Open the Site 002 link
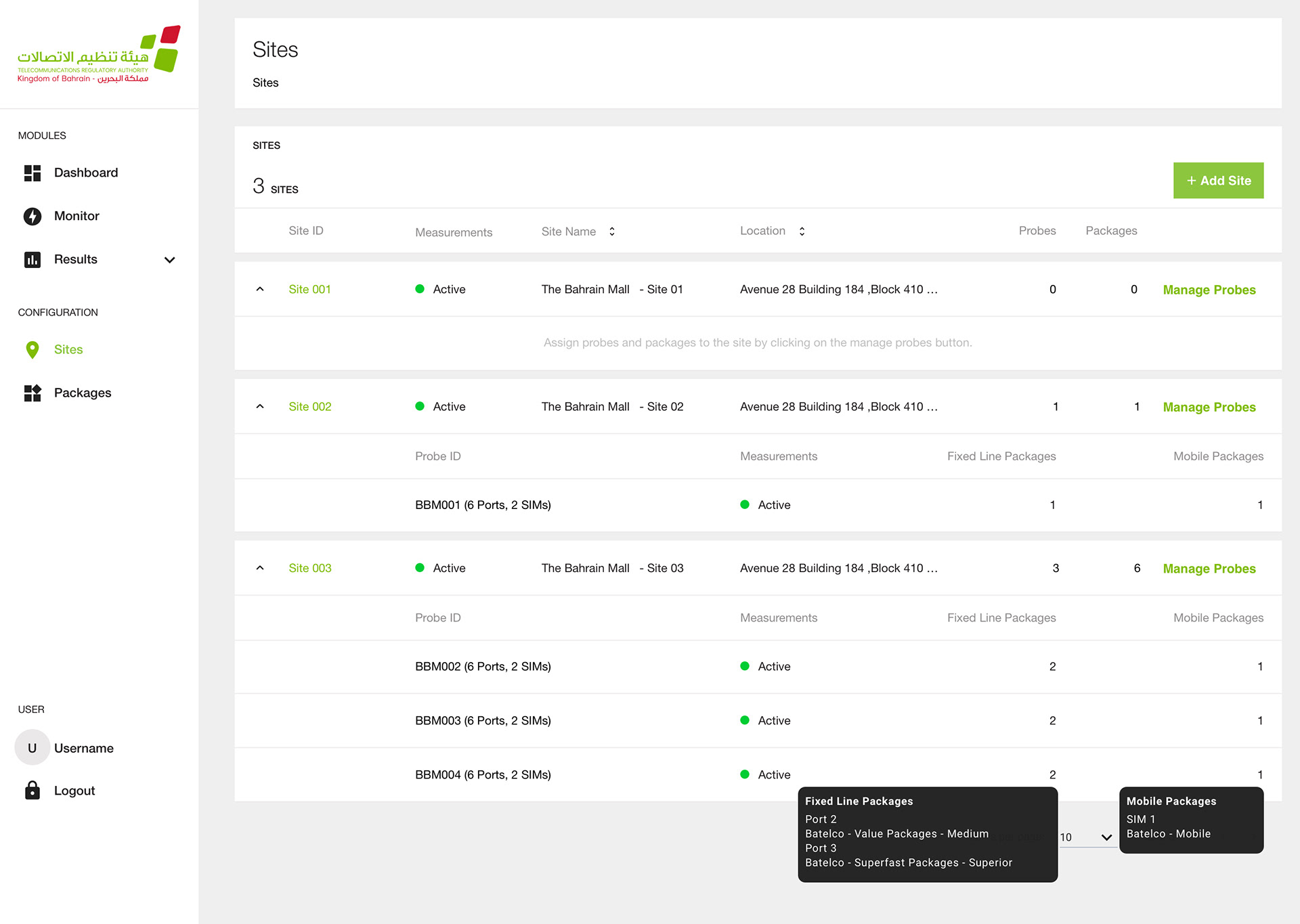 click(x=310, y=407)
